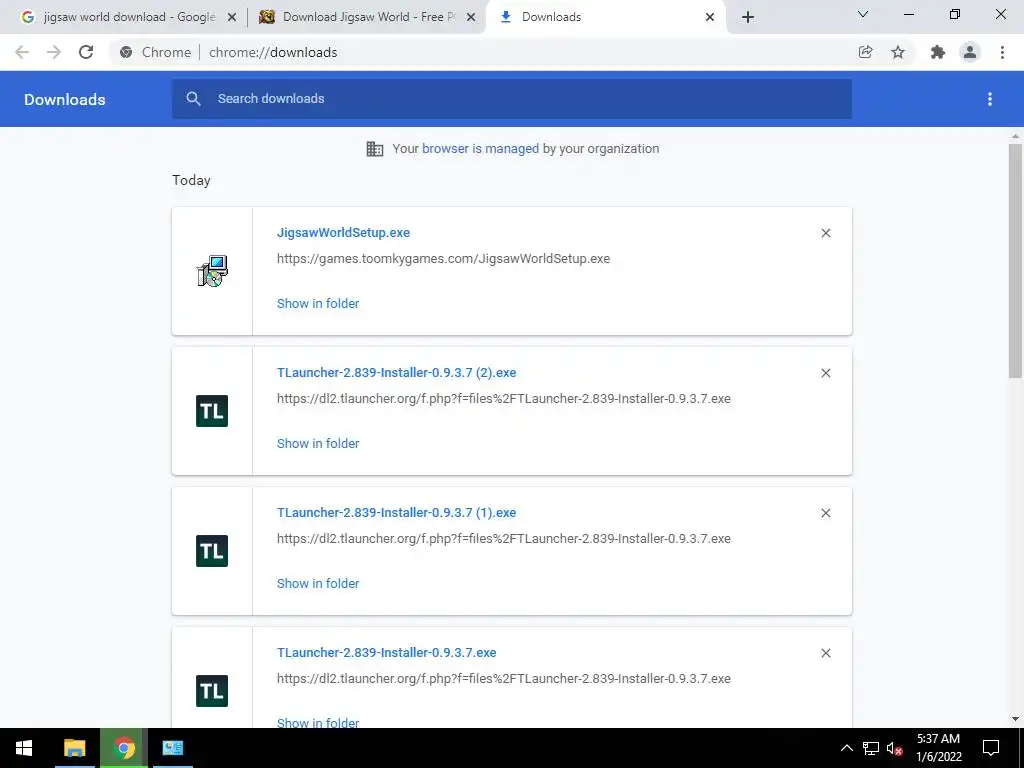Image resolution: width=1024 pixels, height=768 pixels.
Task: Click the JigsawWorldSetup installer file icon
Action: tap(212, 271)
